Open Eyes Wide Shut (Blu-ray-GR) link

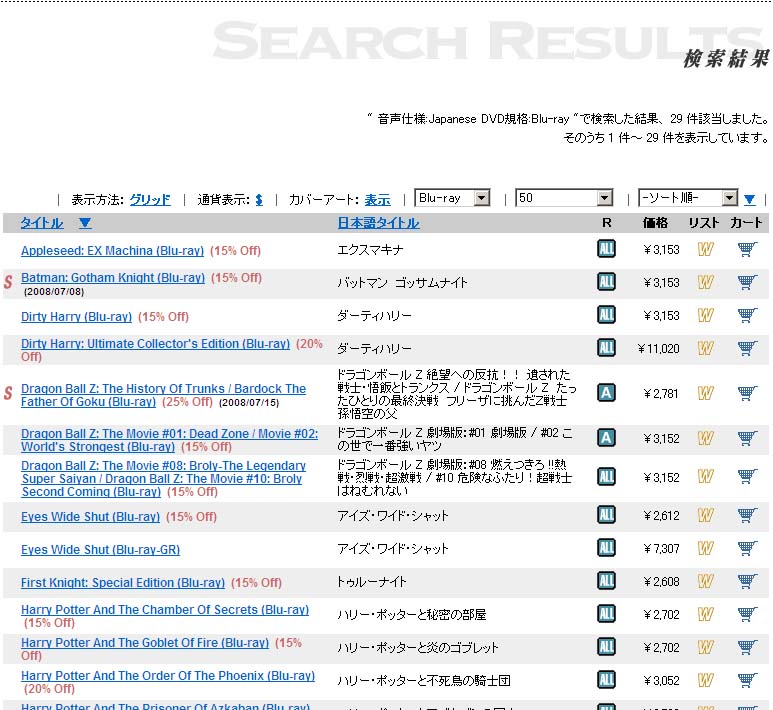click(100, 550)
